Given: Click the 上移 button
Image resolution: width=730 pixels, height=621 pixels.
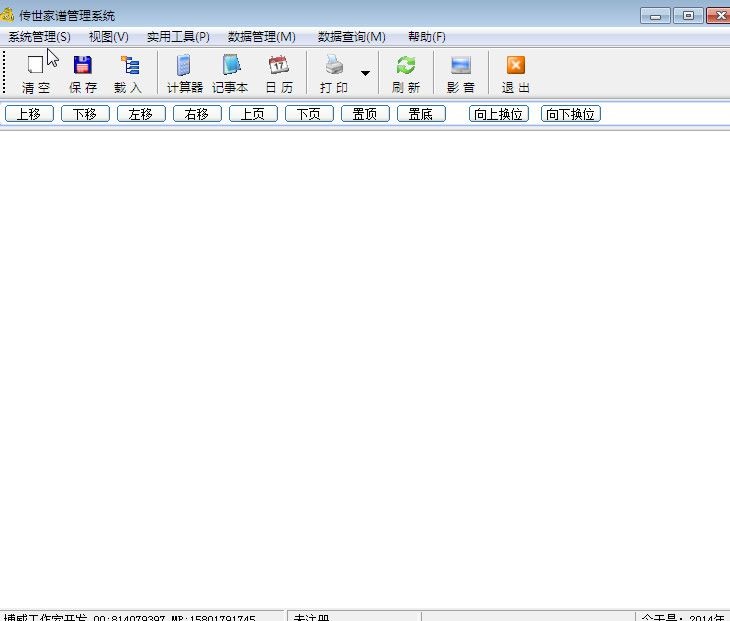Looking at the screenshot, I should coord(29,114).
